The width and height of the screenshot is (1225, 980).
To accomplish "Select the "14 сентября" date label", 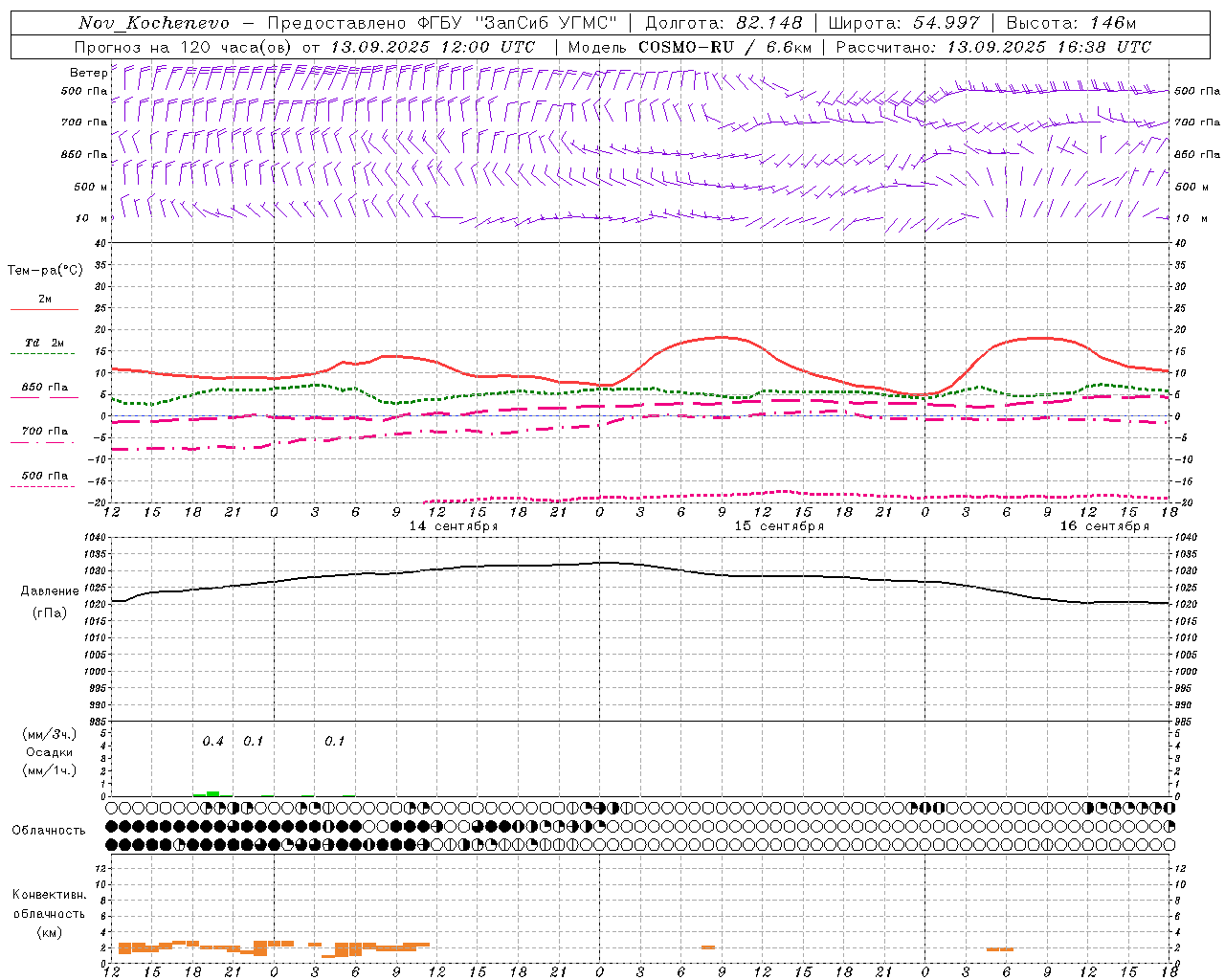I will pos(454,526).
